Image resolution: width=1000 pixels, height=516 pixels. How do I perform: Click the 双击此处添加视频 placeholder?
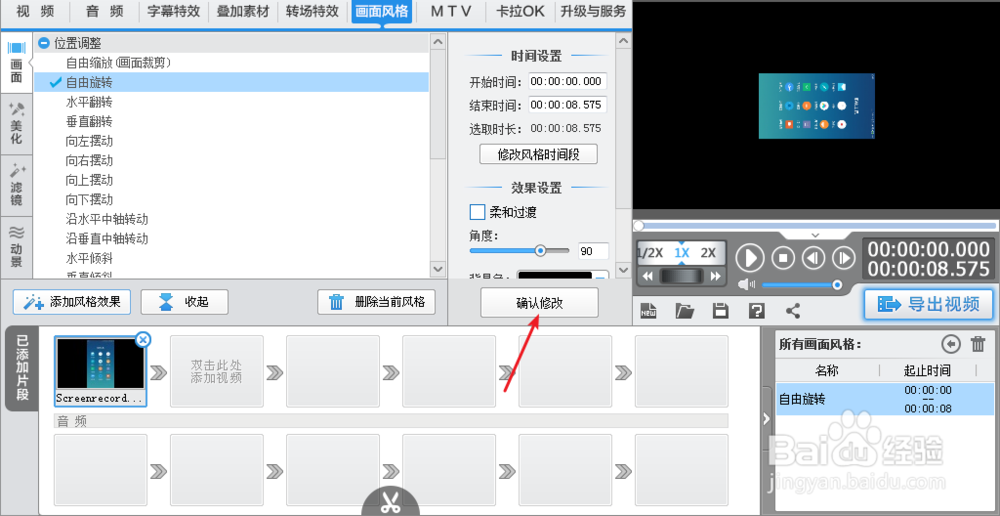[x=217, y=371]
